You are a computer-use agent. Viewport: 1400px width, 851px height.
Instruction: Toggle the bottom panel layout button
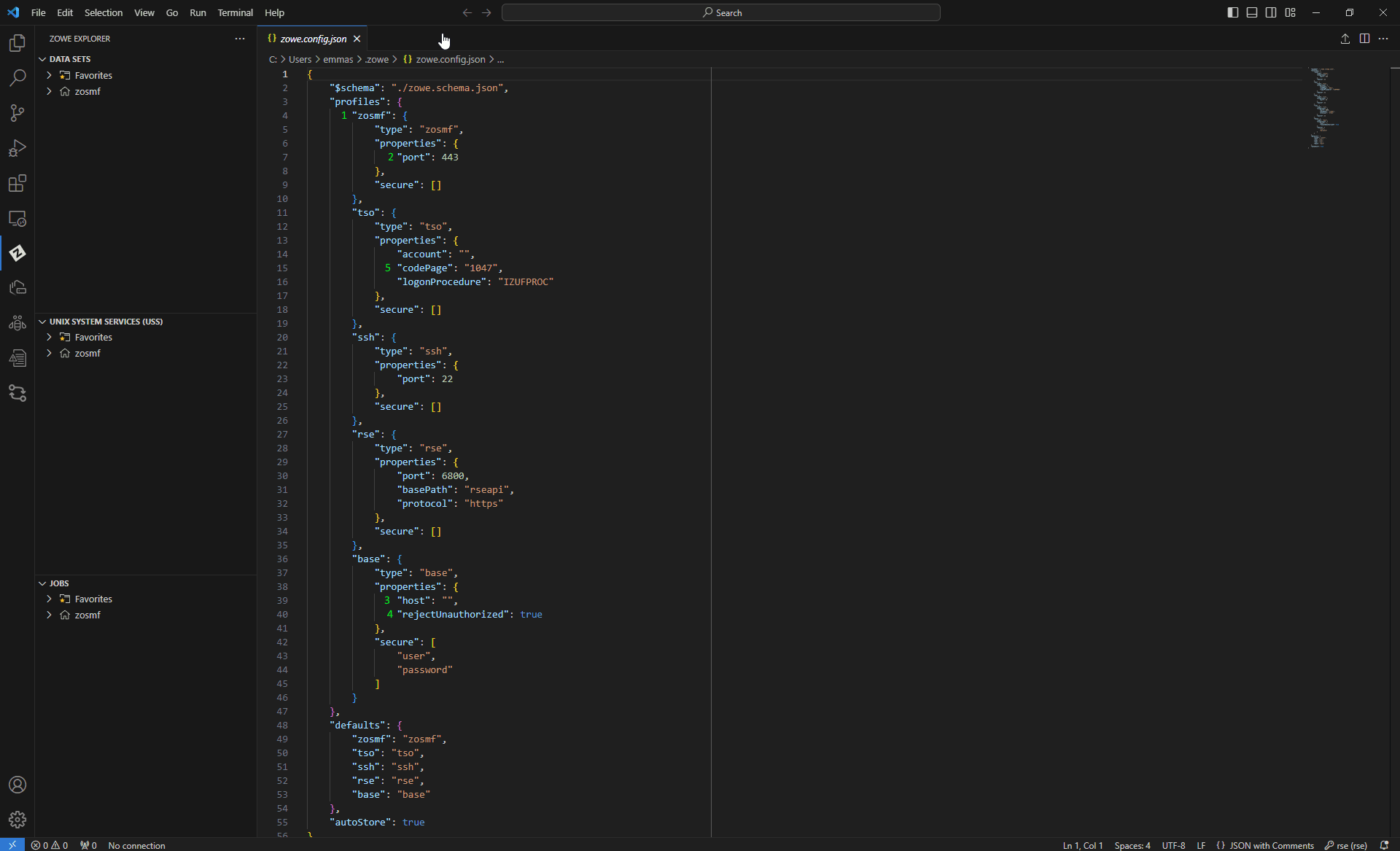1252,12
